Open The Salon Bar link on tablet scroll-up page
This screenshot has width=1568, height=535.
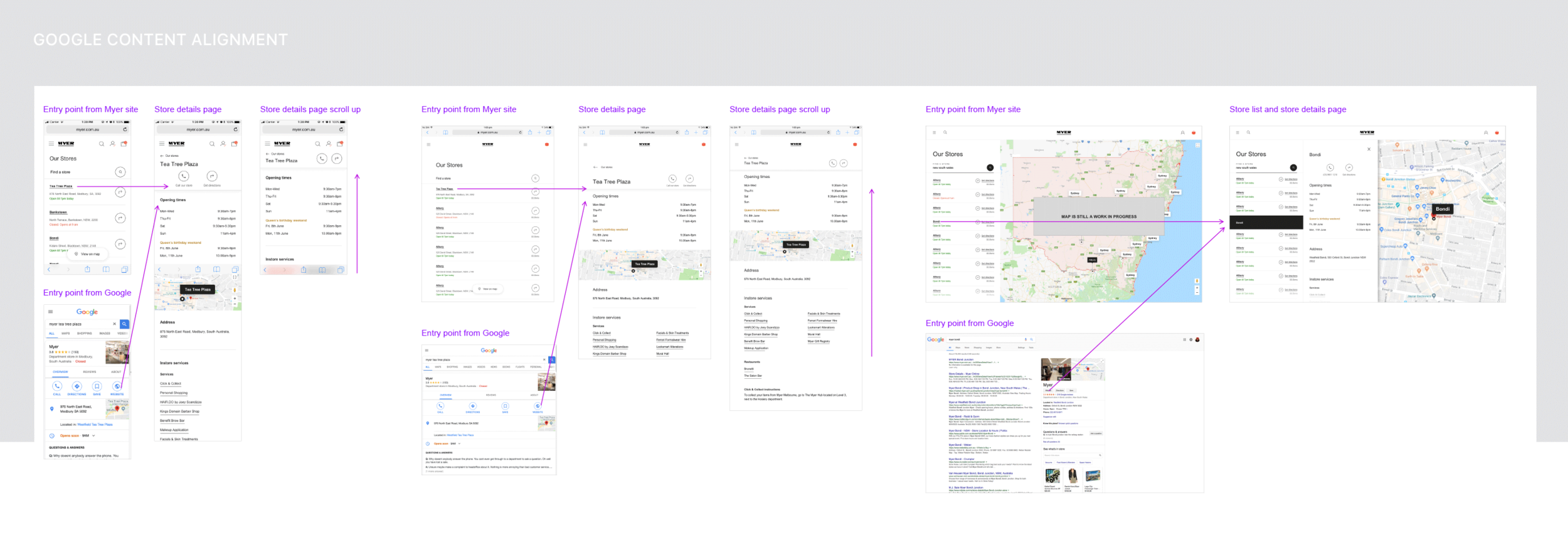[x=753, y=376]
